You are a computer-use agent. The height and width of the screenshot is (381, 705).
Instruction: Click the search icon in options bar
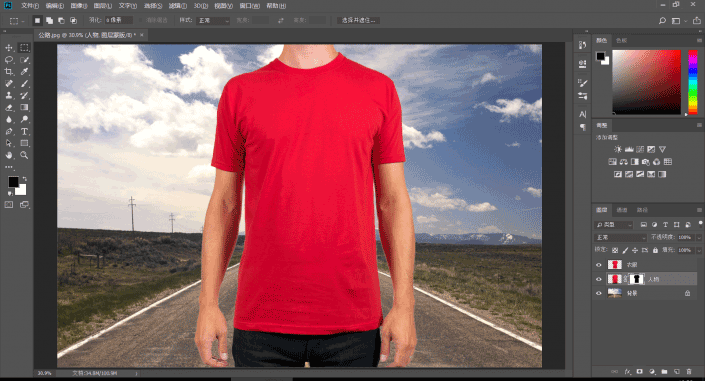[662, 21]
